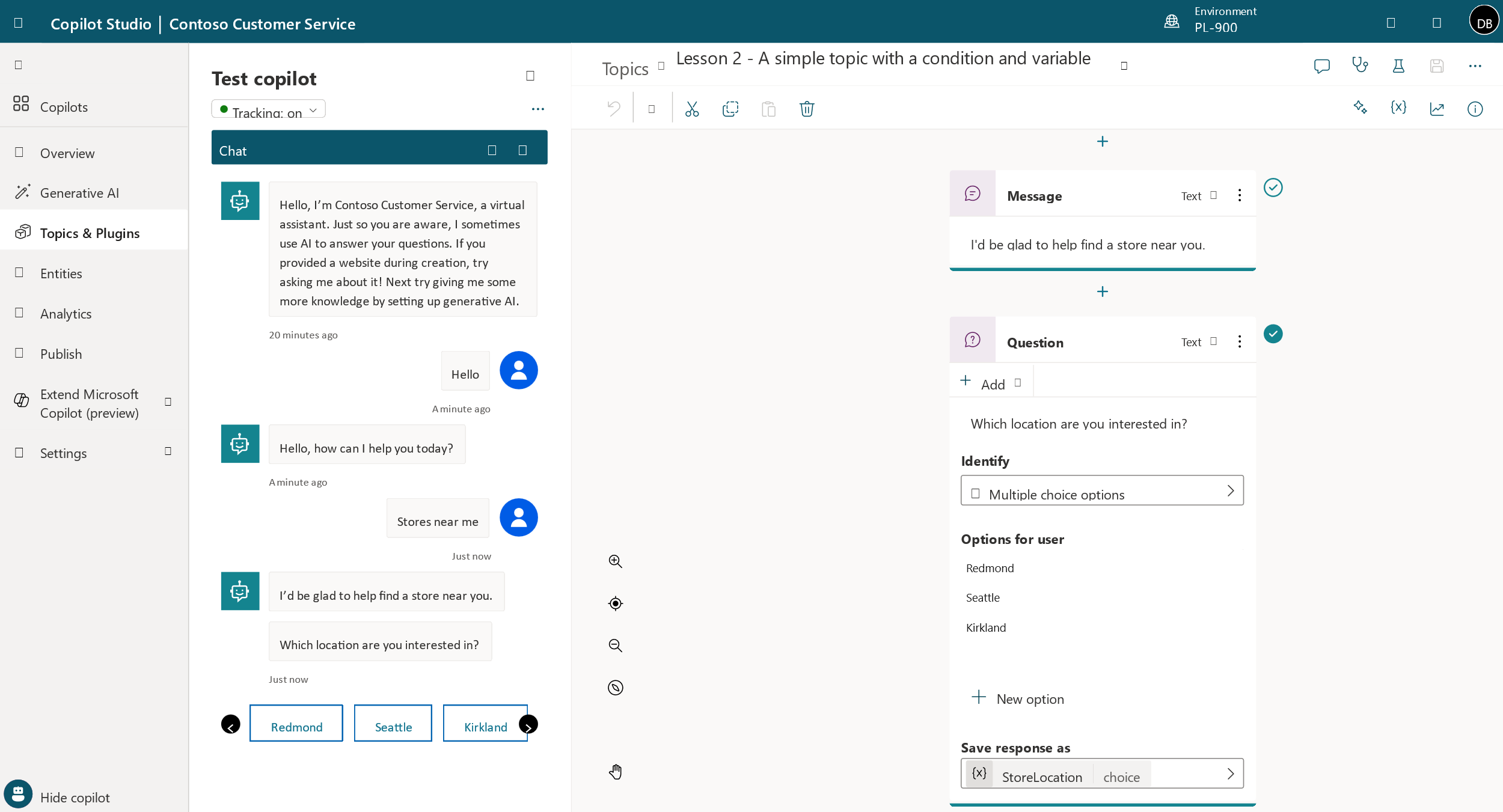Click the paste clipboard icon in toolbar
Viewport: 1503px width, 812px height.
coord(768,109)
